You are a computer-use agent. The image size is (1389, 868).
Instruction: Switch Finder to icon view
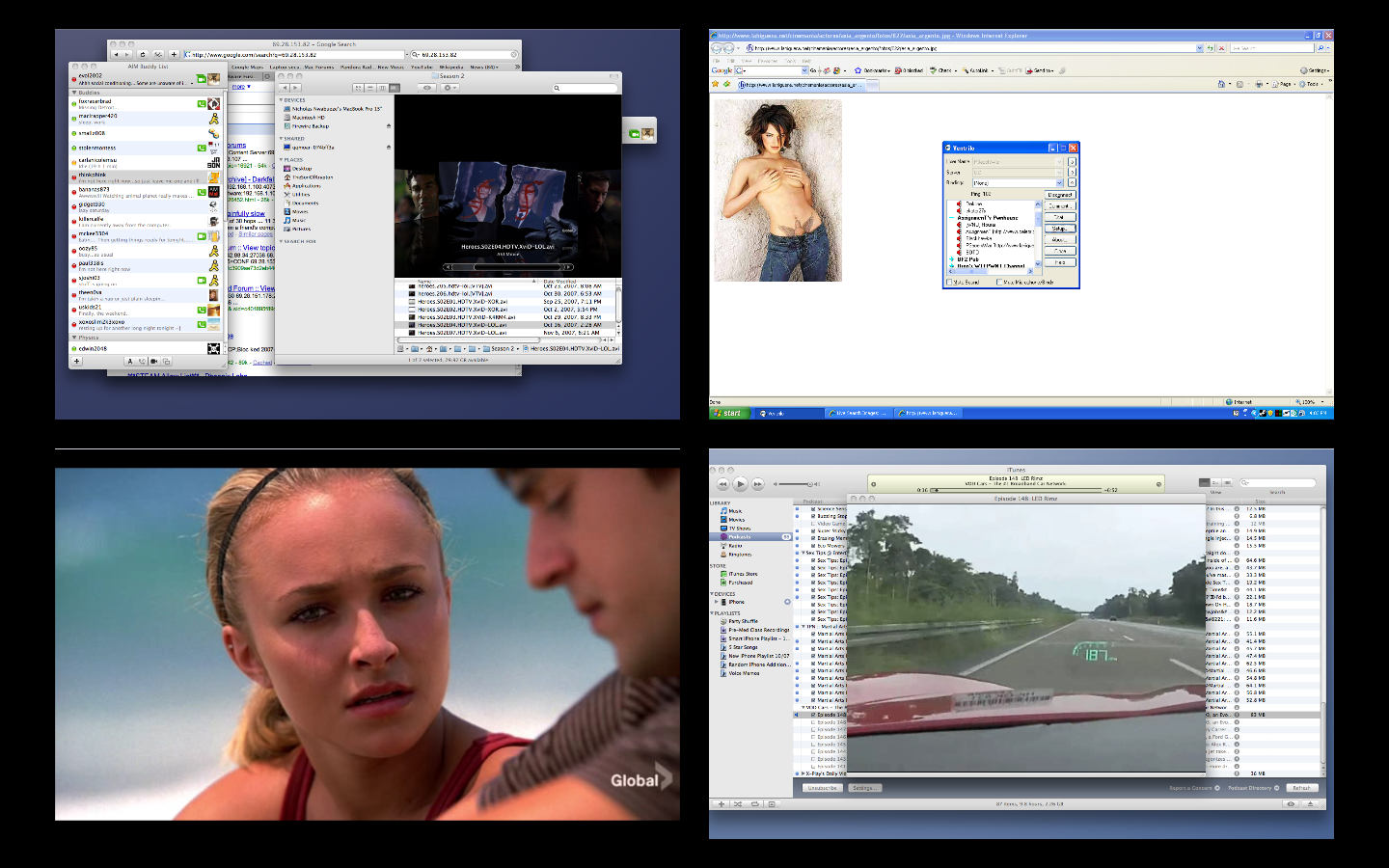tap(358, 88)
